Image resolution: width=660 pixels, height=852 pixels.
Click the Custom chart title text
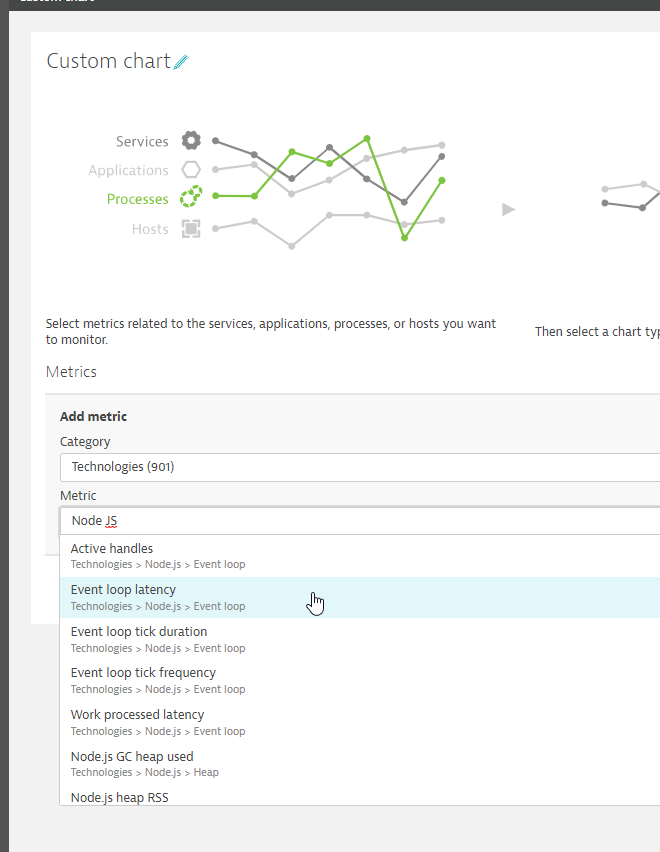[x=108, y=61]
